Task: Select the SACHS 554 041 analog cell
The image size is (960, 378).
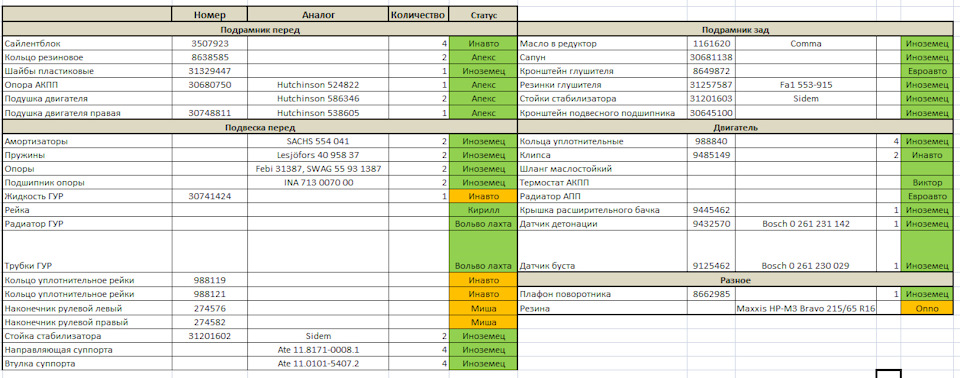Action: (x=318, y=142)
